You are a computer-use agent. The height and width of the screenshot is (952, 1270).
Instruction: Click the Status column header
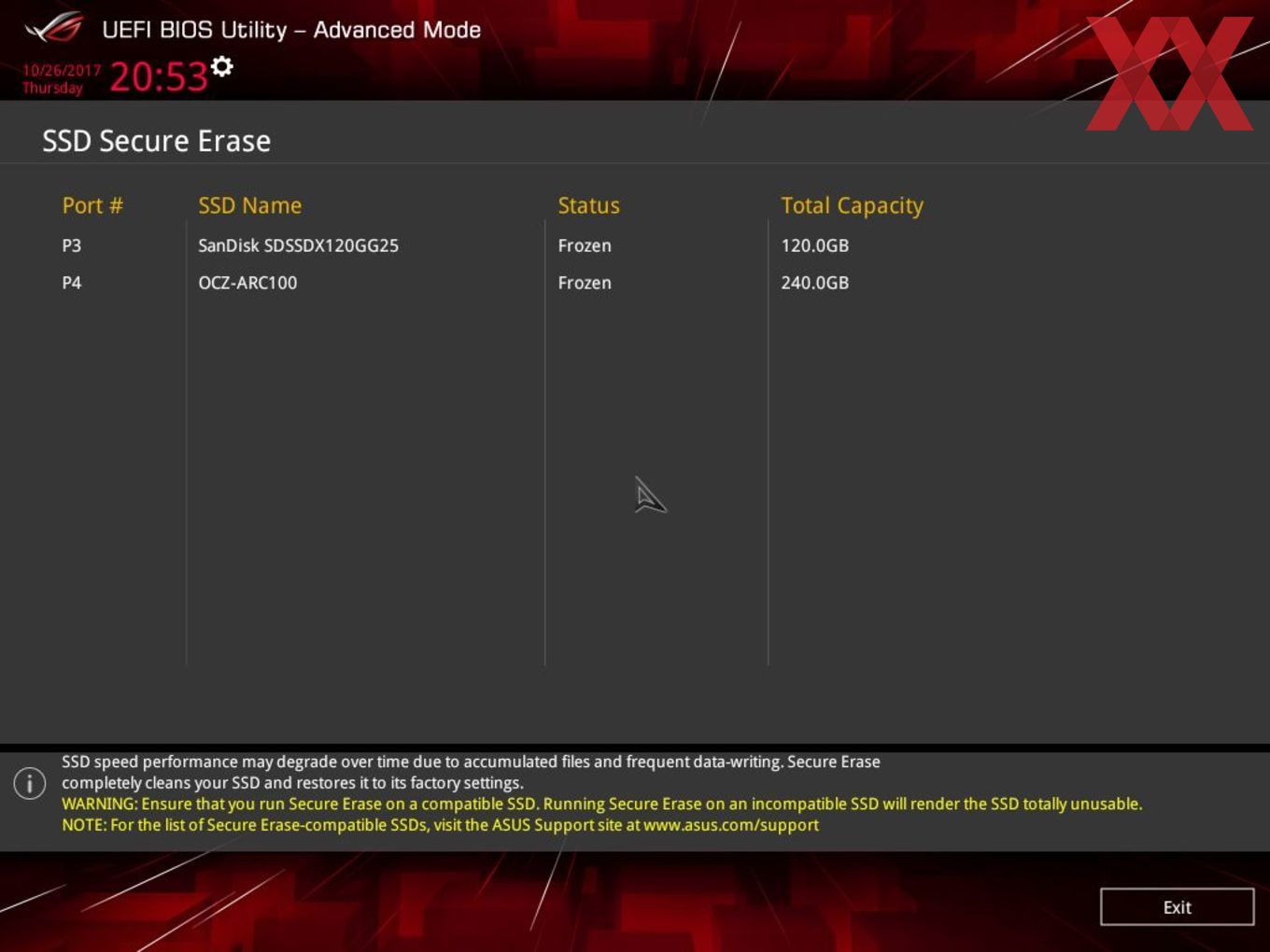pos(588,205)
